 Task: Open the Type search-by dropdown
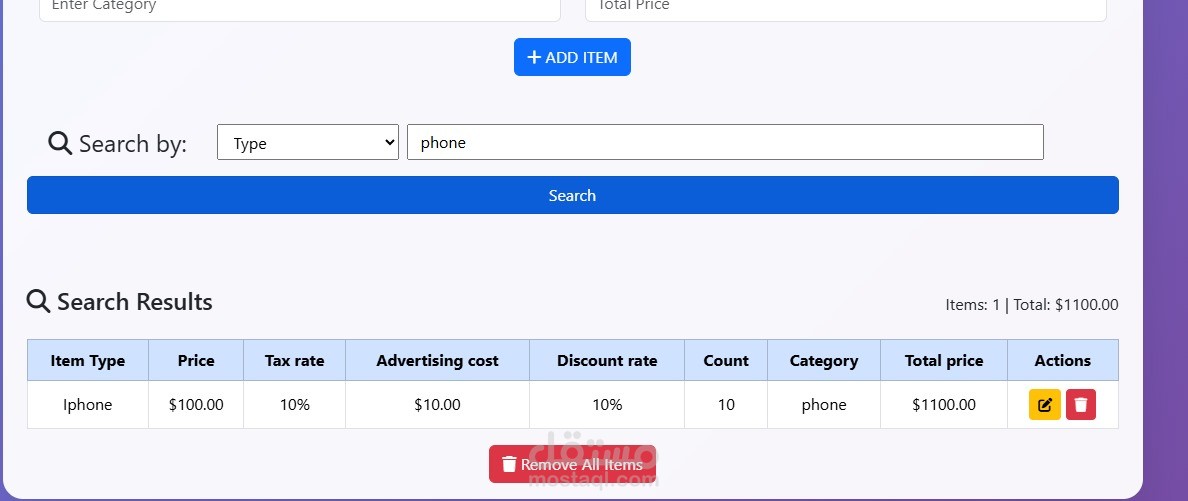tap(308, 142)
